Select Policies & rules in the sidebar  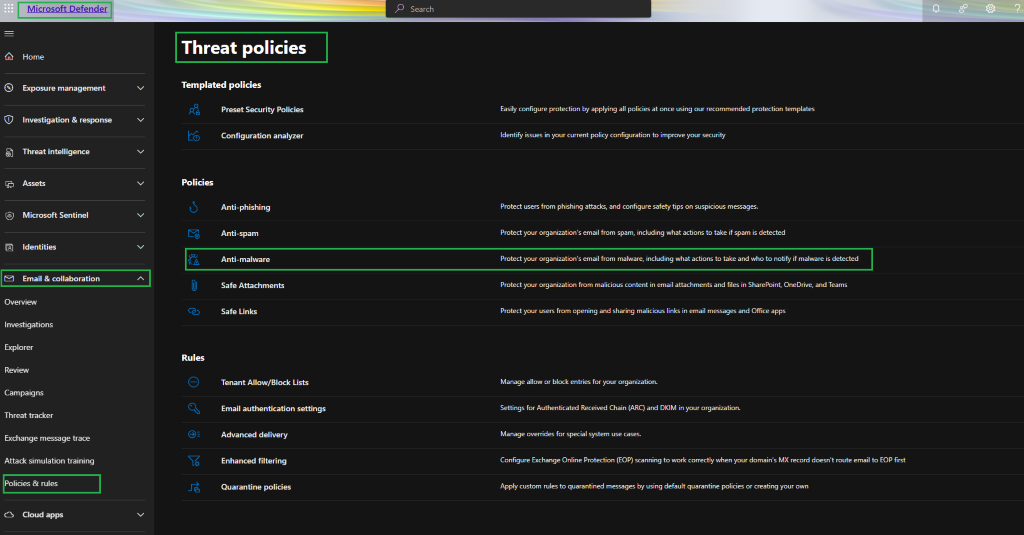tap(31, 483)
